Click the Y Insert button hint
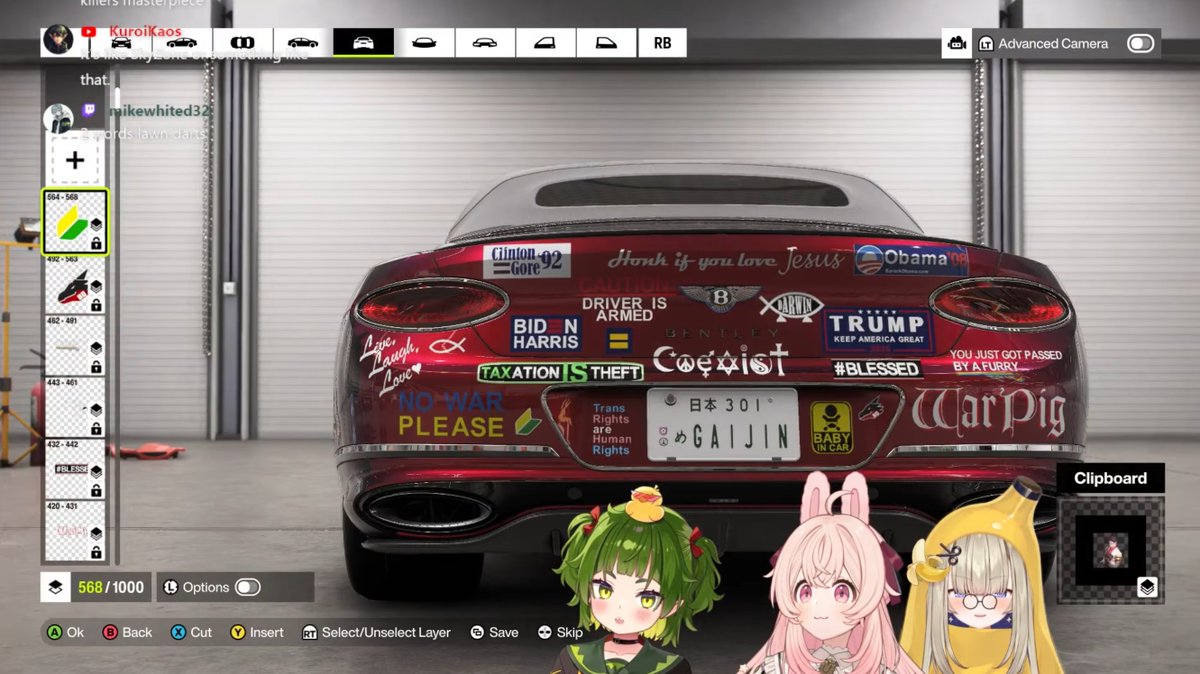Image resolution: width=1200 pixels, height=674 pixels. coord(257,632)
